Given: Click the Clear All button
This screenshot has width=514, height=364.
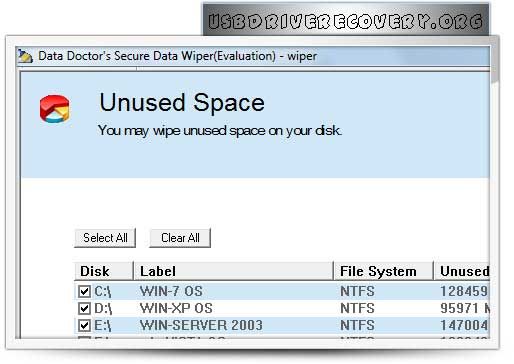Looking at the screenshot, I should click(180, 238).
